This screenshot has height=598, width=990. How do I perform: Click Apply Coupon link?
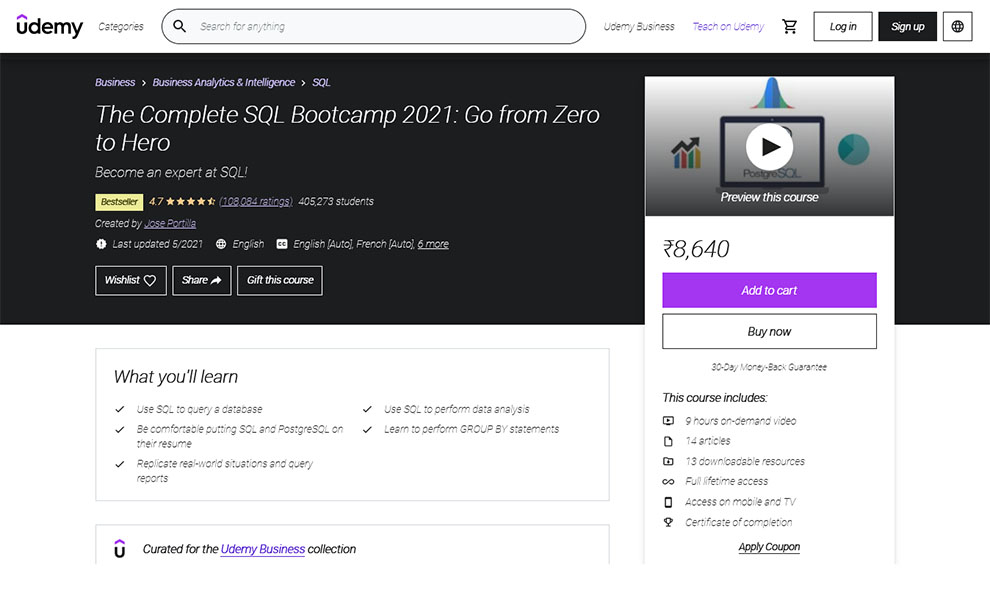point(769,547)
